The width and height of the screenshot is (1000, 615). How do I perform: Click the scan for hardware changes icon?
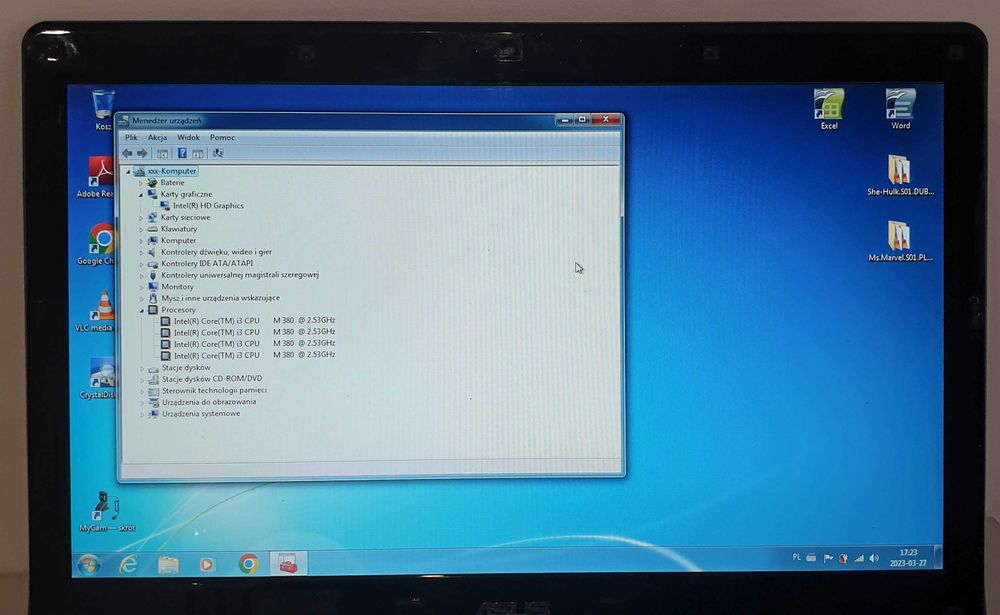218,153
